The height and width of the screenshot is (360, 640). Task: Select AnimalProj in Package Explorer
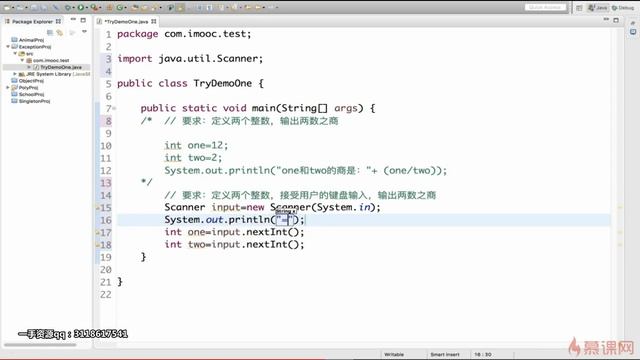tap(31, 40)
